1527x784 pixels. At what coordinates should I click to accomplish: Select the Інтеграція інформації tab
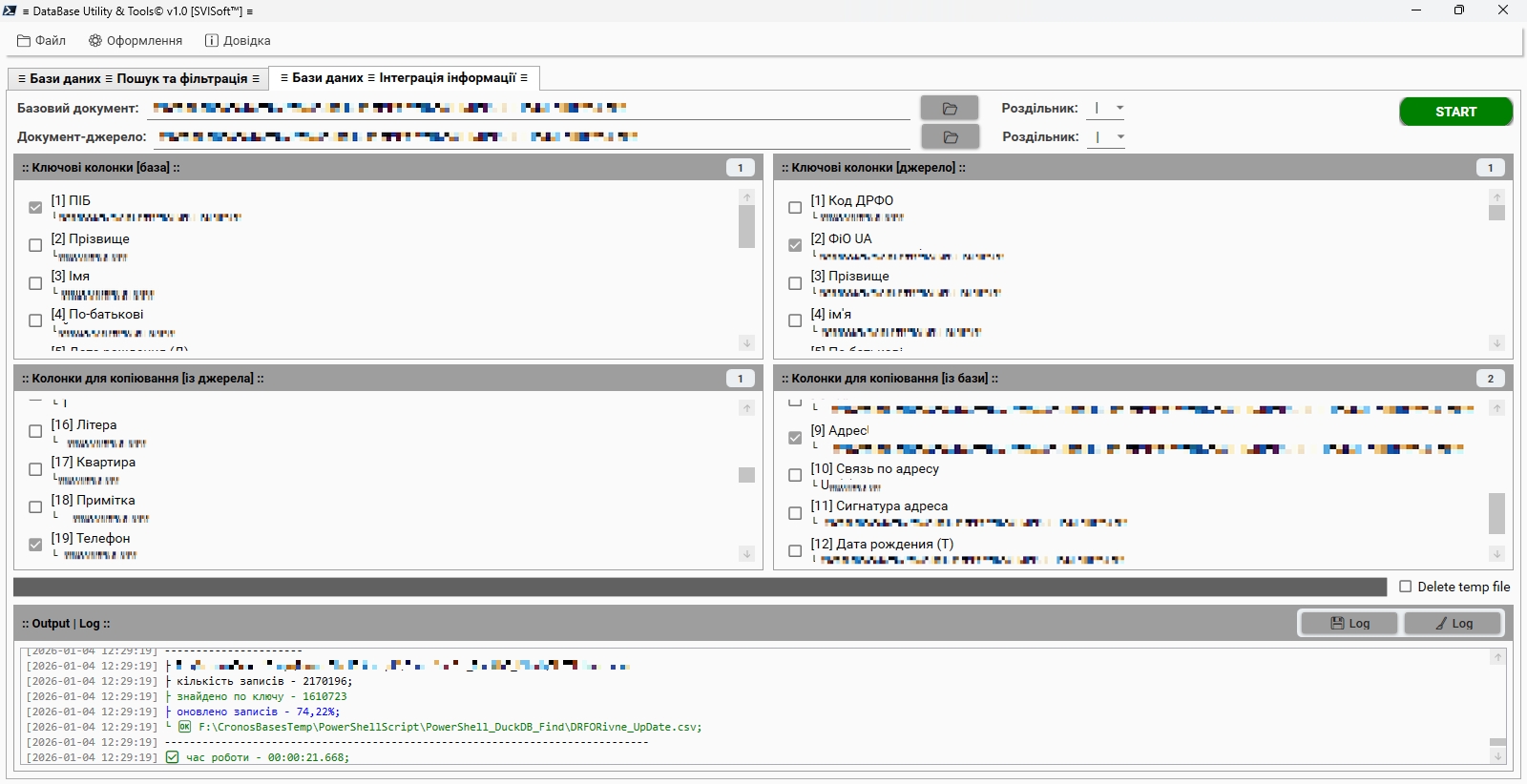coord(404,78)
